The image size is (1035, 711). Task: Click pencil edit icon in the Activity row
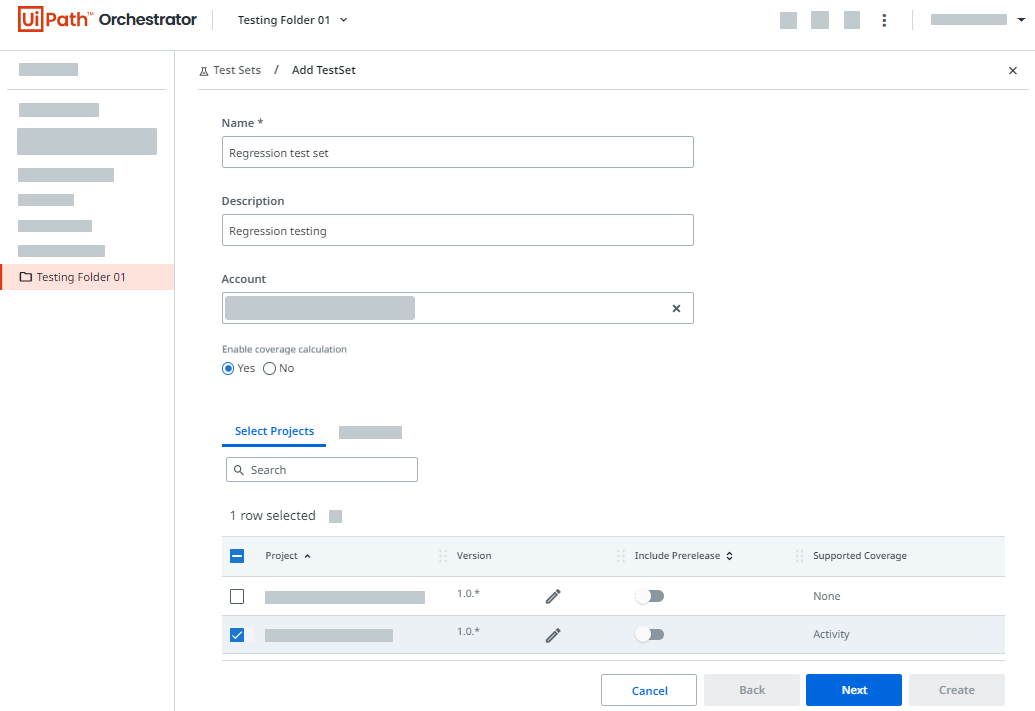click(553, 634)
